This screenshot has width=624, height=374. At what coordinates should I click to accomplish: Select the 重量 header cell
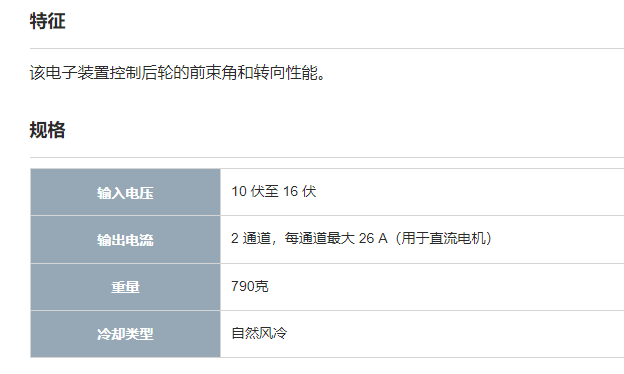[x=125, y=287]
